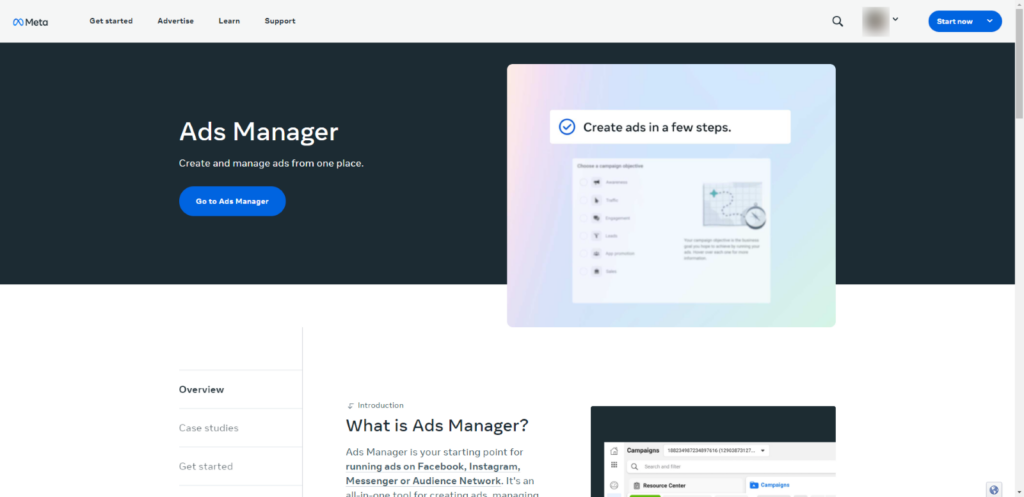The width and height of the screenshot is (1024, 497).
Task: Click the Leads funnel icon
Action: 596,235
